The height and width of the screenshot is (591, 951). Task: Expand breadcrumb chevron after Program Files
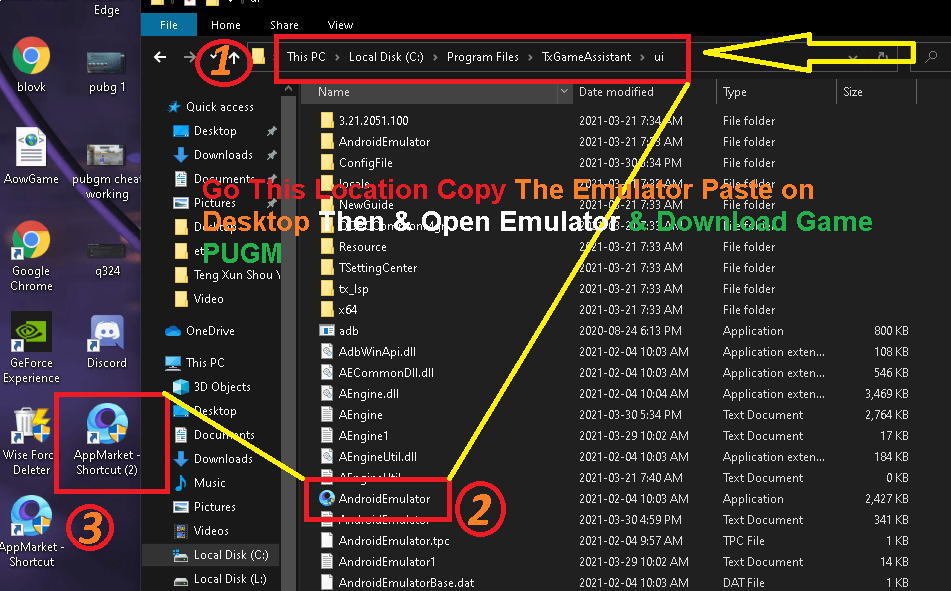(530, 57)
